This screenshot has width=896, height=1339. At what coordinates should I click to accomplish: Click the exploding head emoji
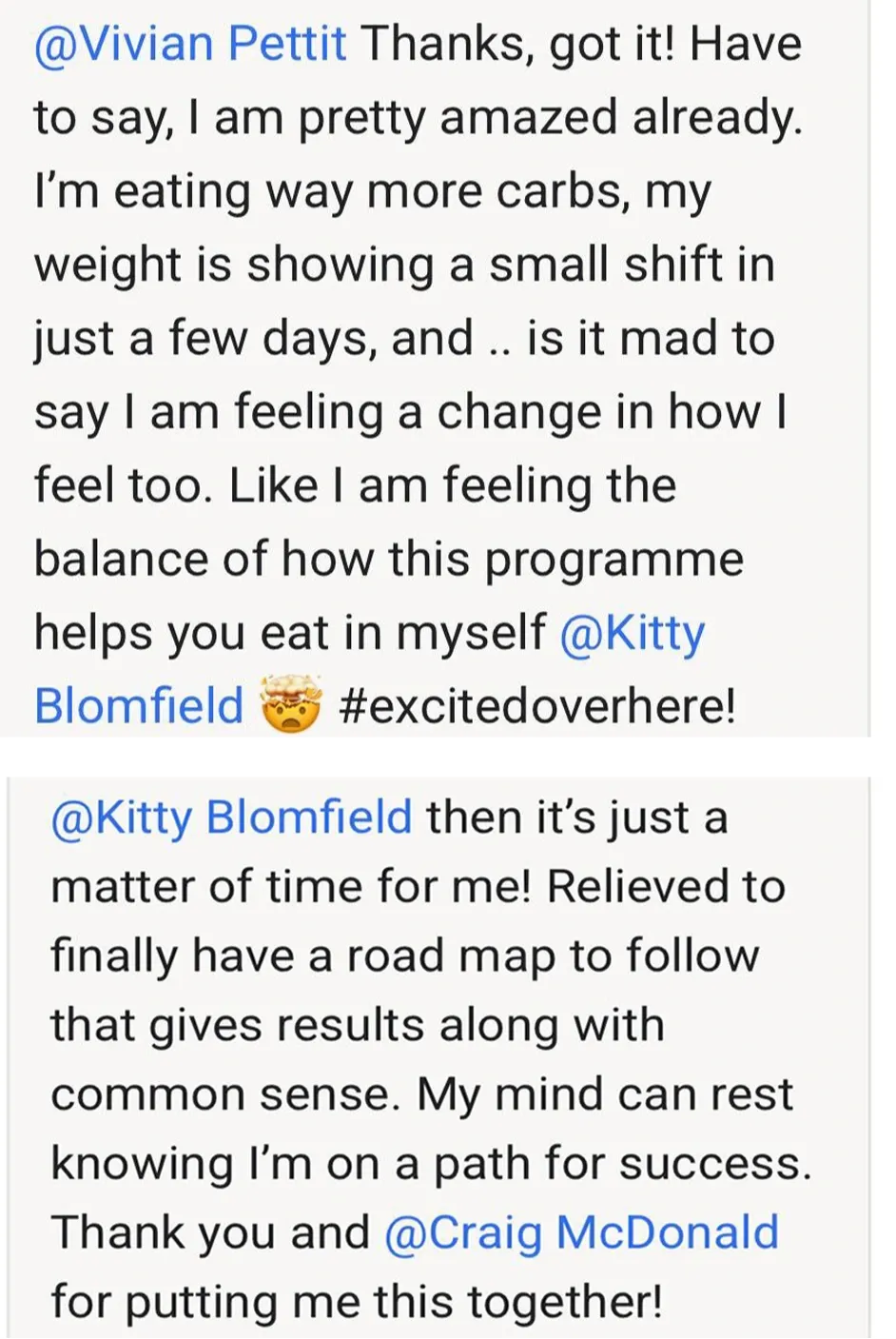[291, 705]
